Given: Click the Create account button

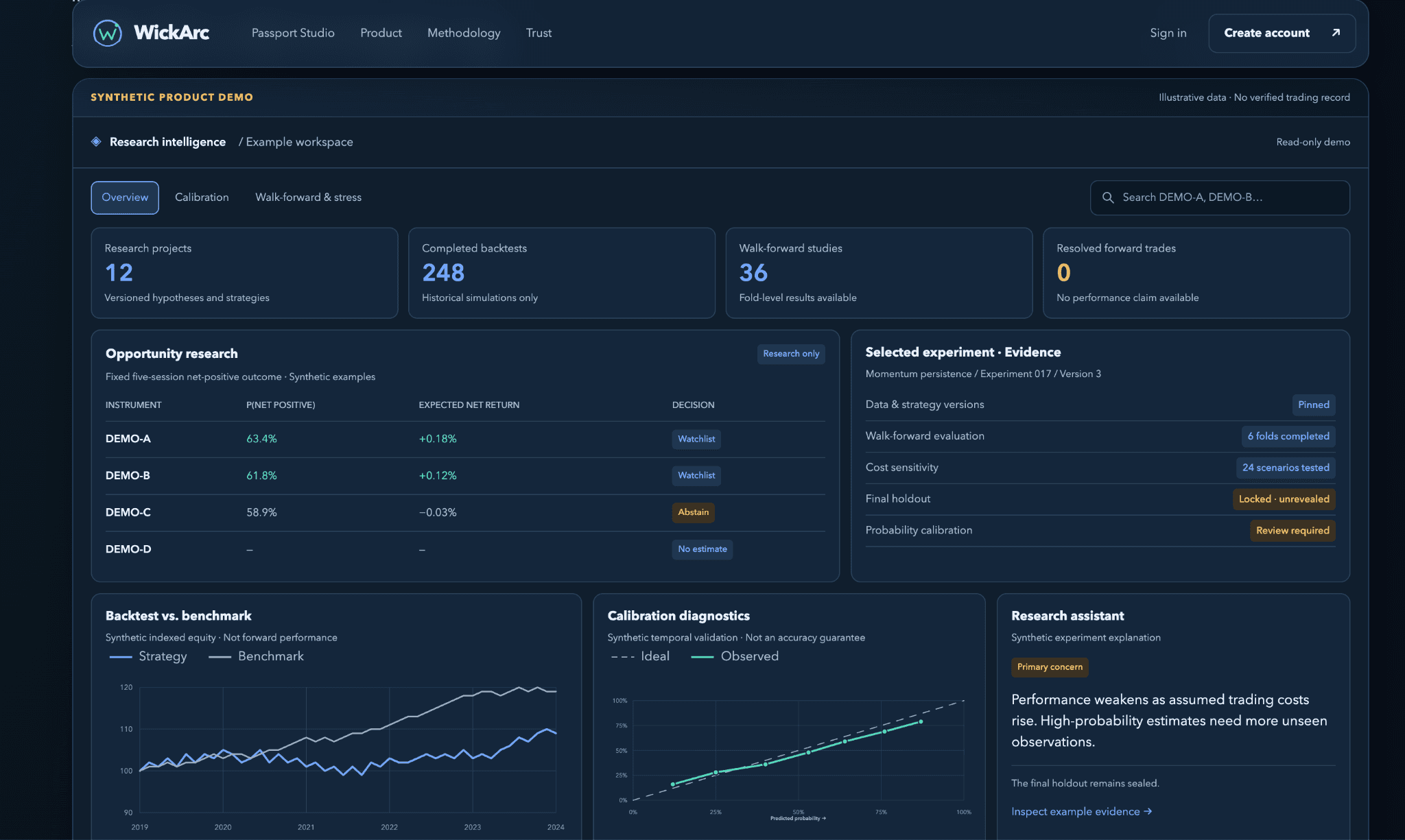Looking at the screenshot, I should 1282,33.
